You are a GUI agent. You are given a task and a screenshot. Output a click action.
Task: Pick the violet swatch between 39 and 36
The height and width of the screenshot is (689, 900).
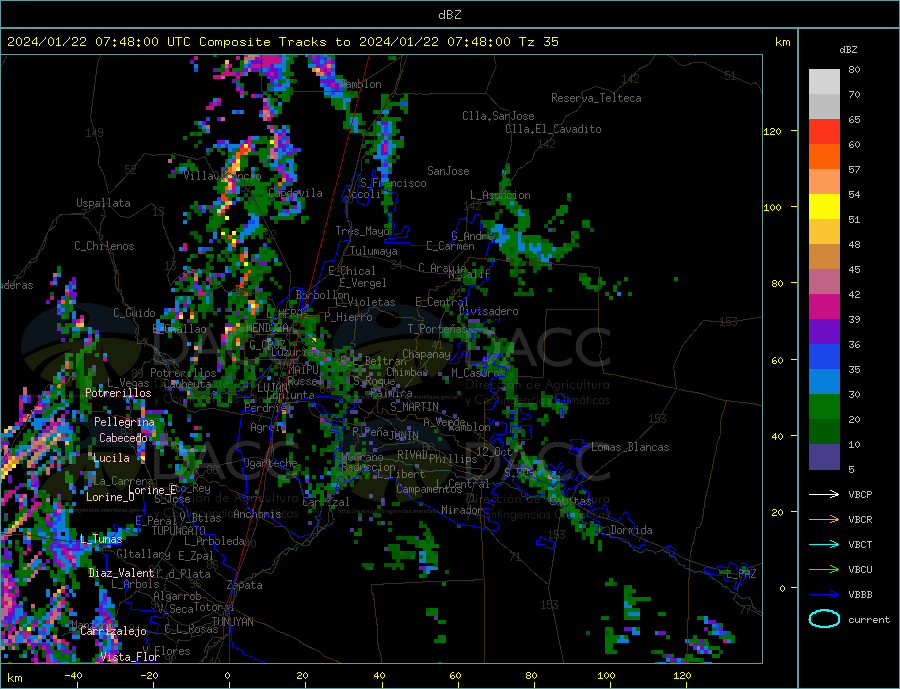(x=824, y=332)
